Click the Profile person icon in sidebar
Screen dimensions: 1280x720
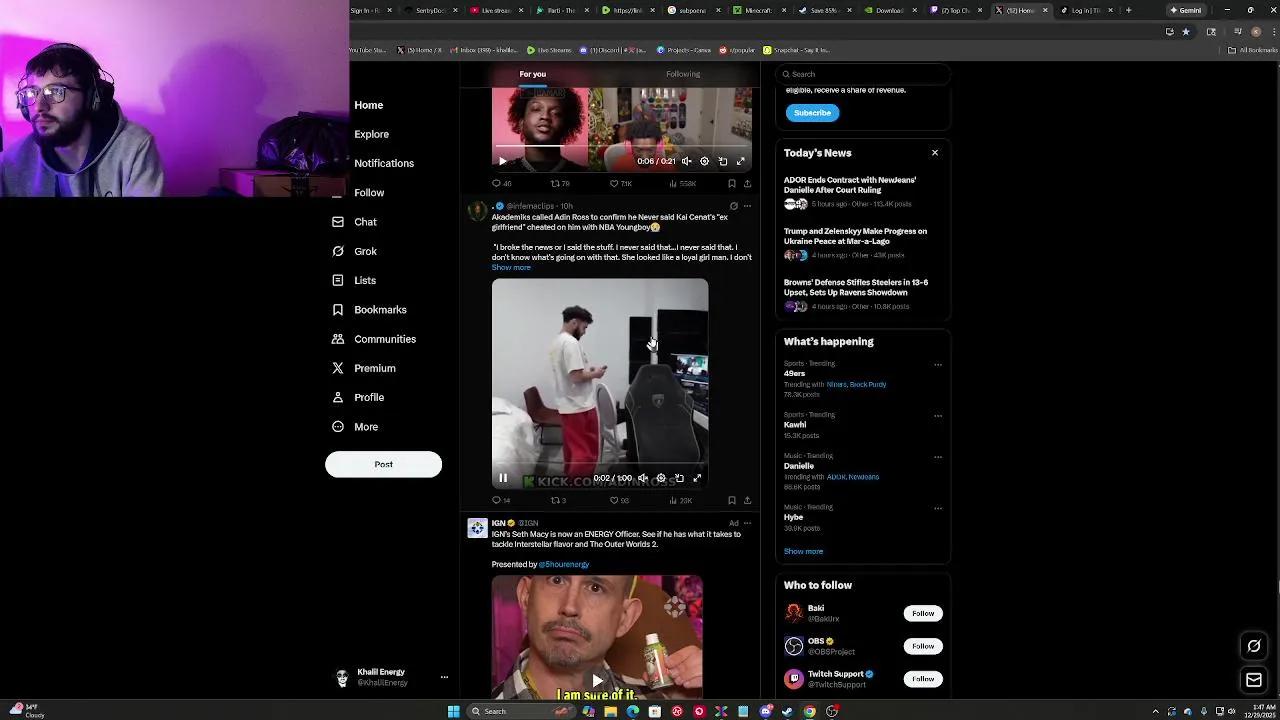[x=338, y=397]
